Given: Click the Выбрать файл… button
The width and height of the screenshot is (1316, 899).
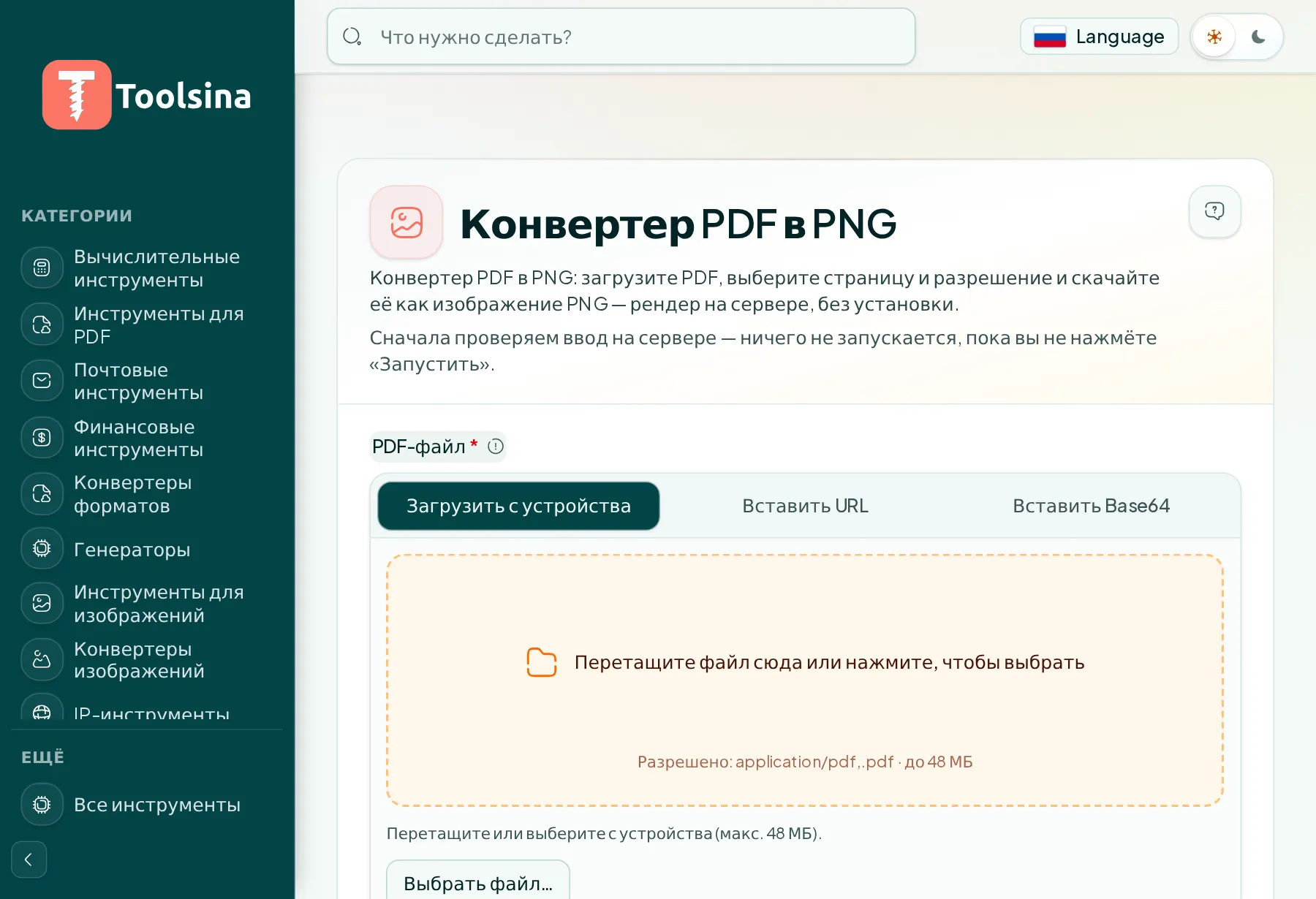Looking at the screenshot, I should coord(478,883).
